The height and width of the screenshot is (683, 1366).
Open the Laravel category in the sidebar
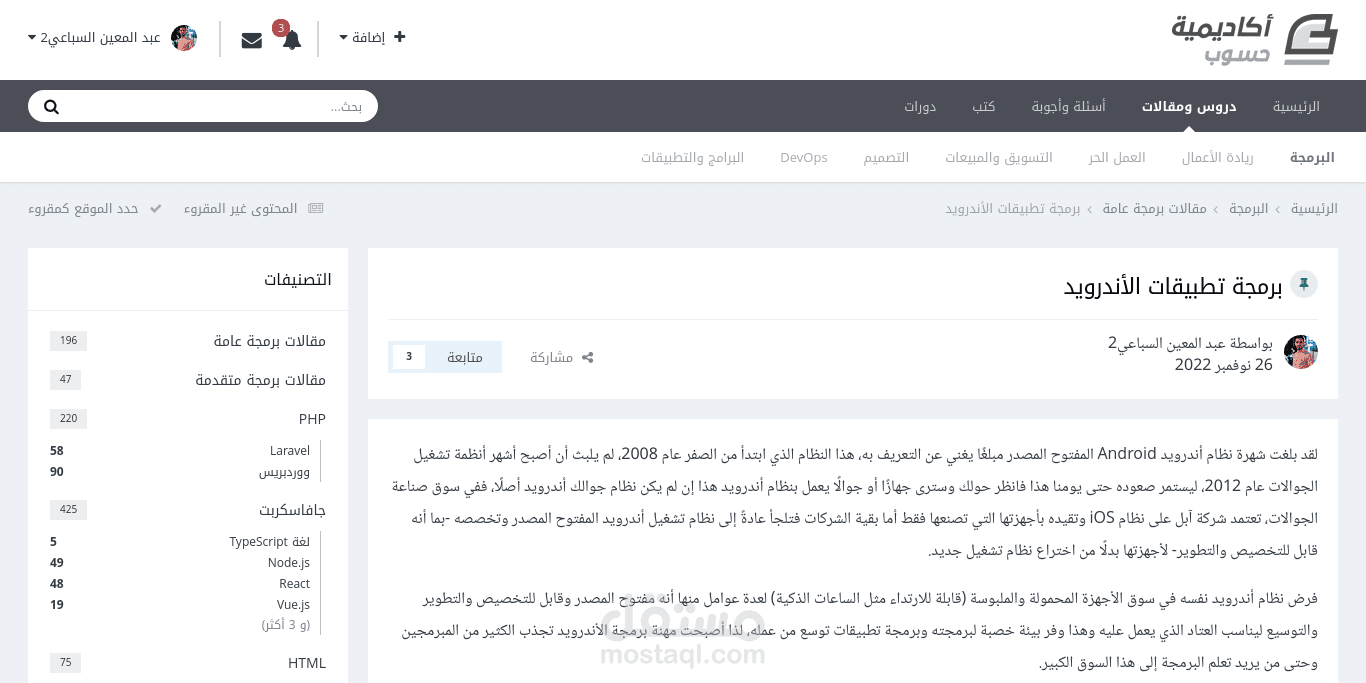point(289,450)
